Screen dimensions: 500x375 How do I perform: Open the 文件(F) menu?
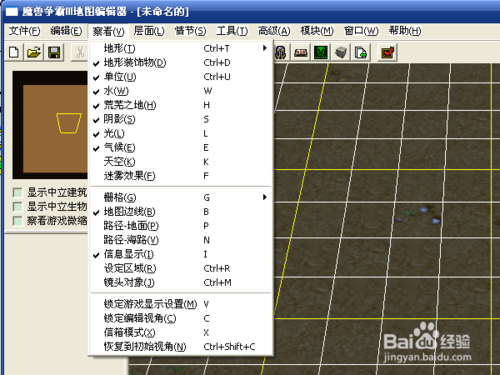(x=24, y=31)
